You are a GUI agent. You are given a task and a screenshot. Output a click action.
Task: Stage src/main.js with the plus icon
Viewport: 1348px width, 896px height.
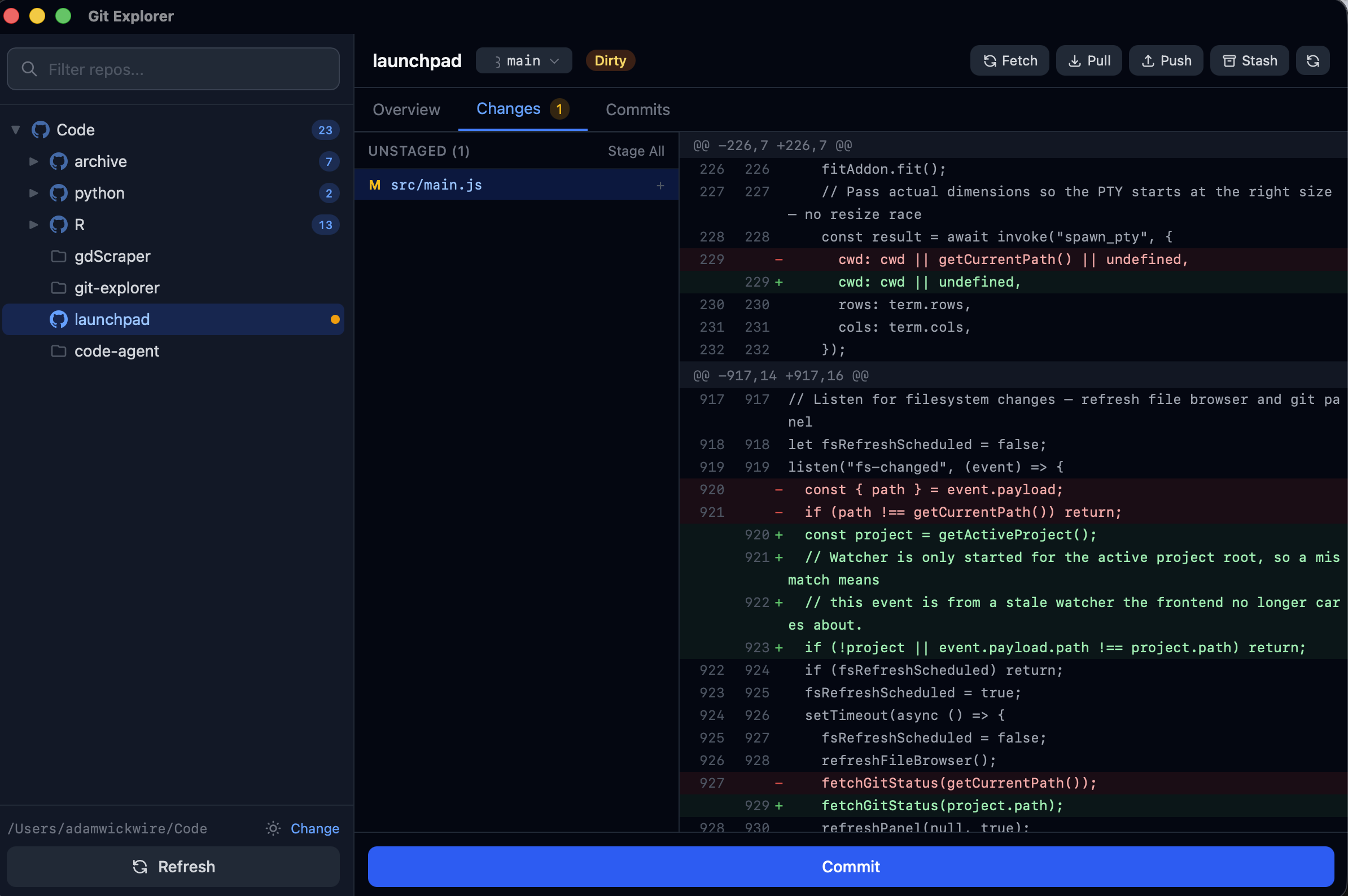(660, 185)
